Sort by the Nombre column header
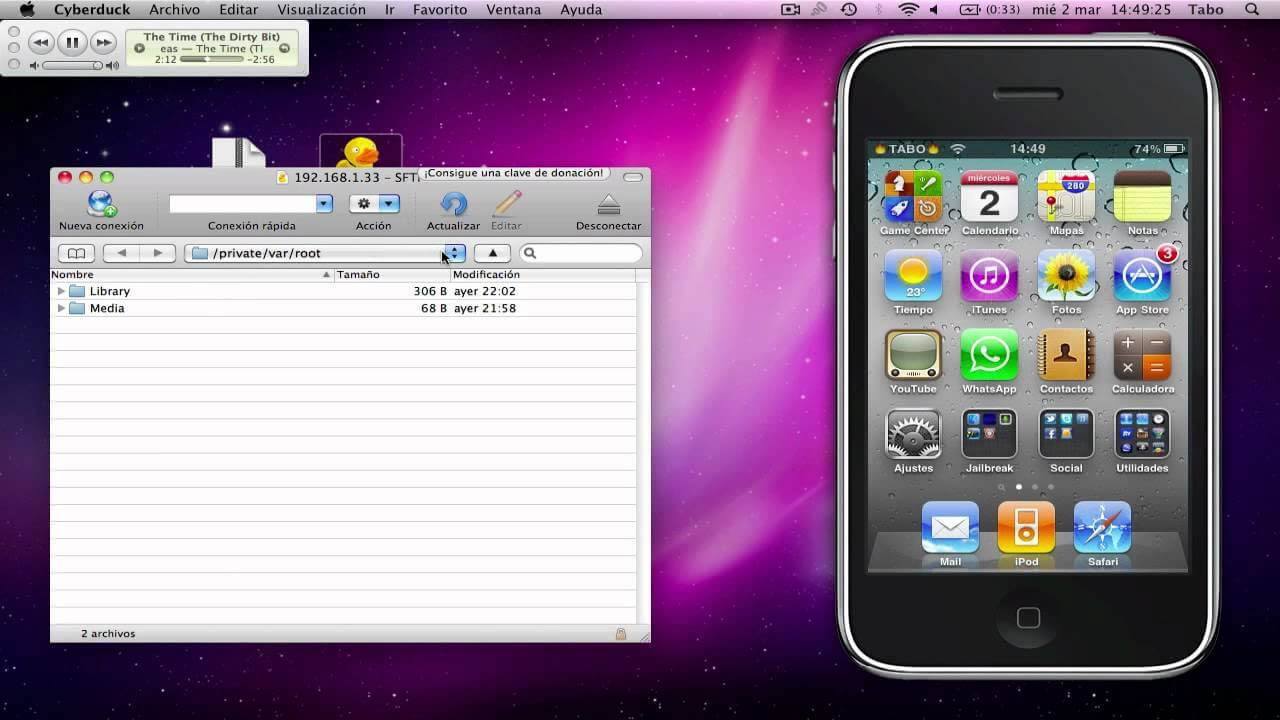Screen dimensions: 1280x720 pyautogui.click(x=192, y=274)
